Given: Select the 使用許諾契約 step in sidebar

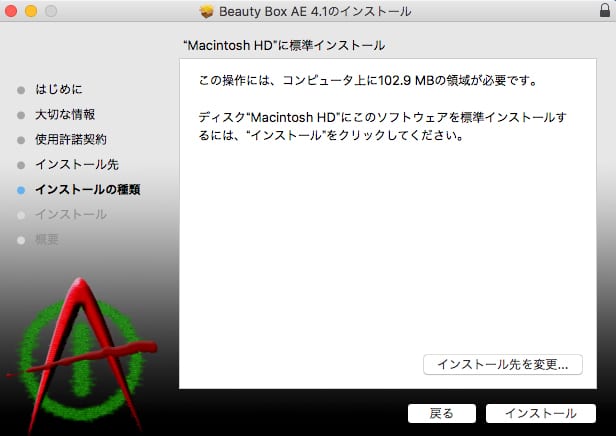Looking at the screenshot, I should click(71, 139).
